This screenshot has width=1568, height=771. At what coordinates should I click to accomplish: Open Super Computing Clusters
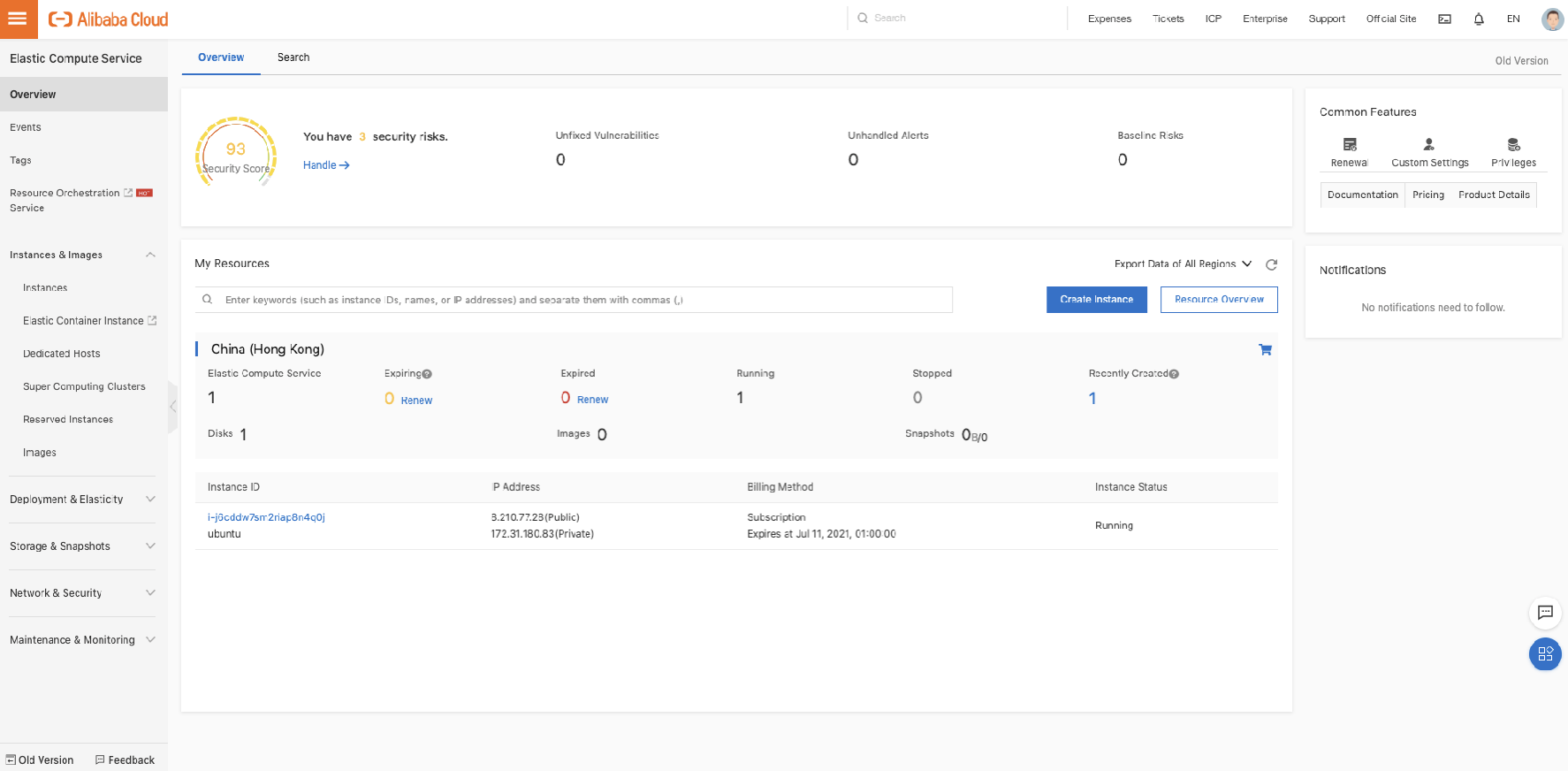84,386
